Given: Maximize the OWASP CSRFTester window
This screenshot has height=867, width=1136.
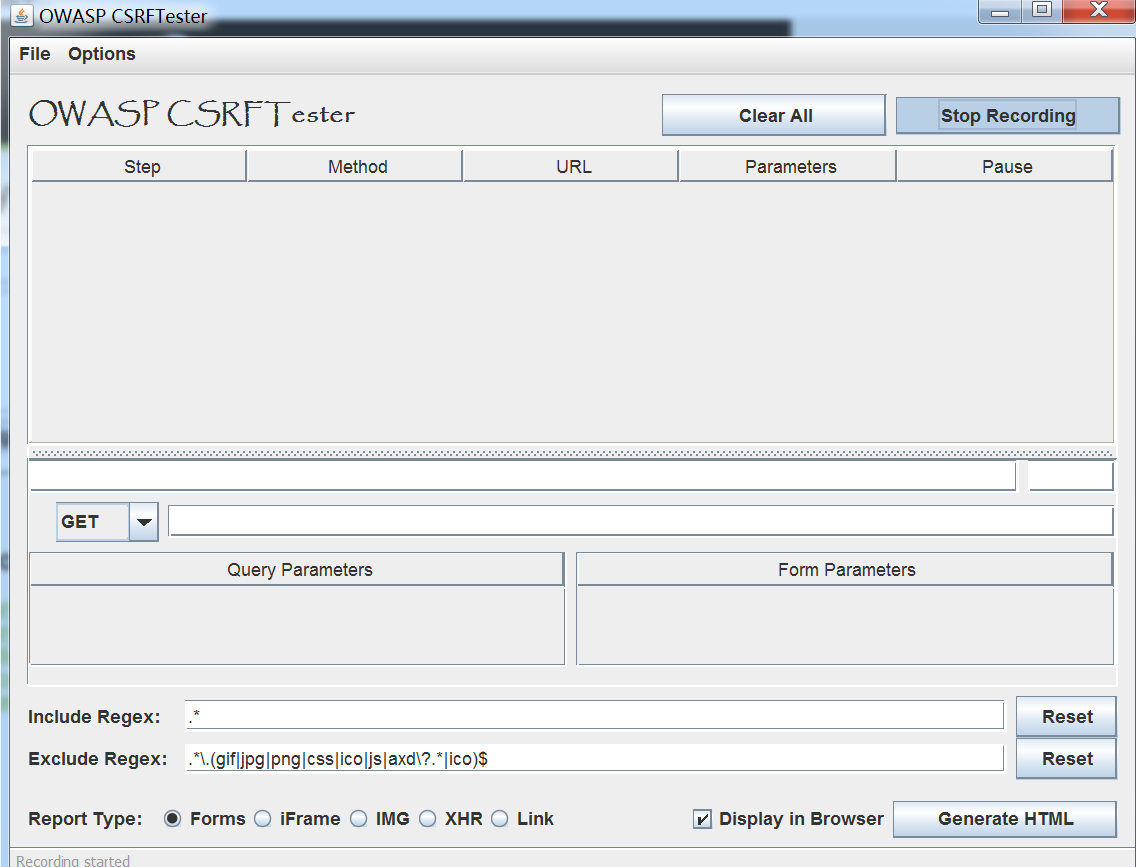Looking at the screenshot, I should click(x=1042, y=10).
